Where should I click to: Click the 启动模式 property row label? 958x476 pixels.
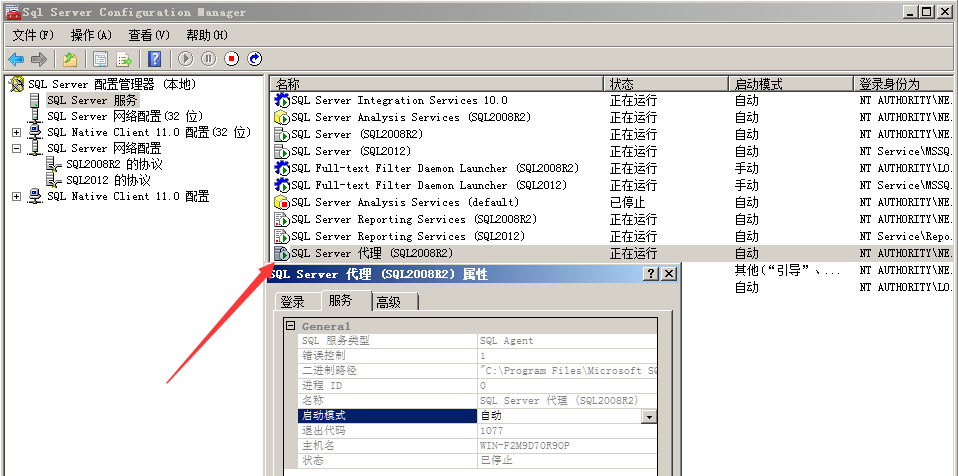click(387, 416)
